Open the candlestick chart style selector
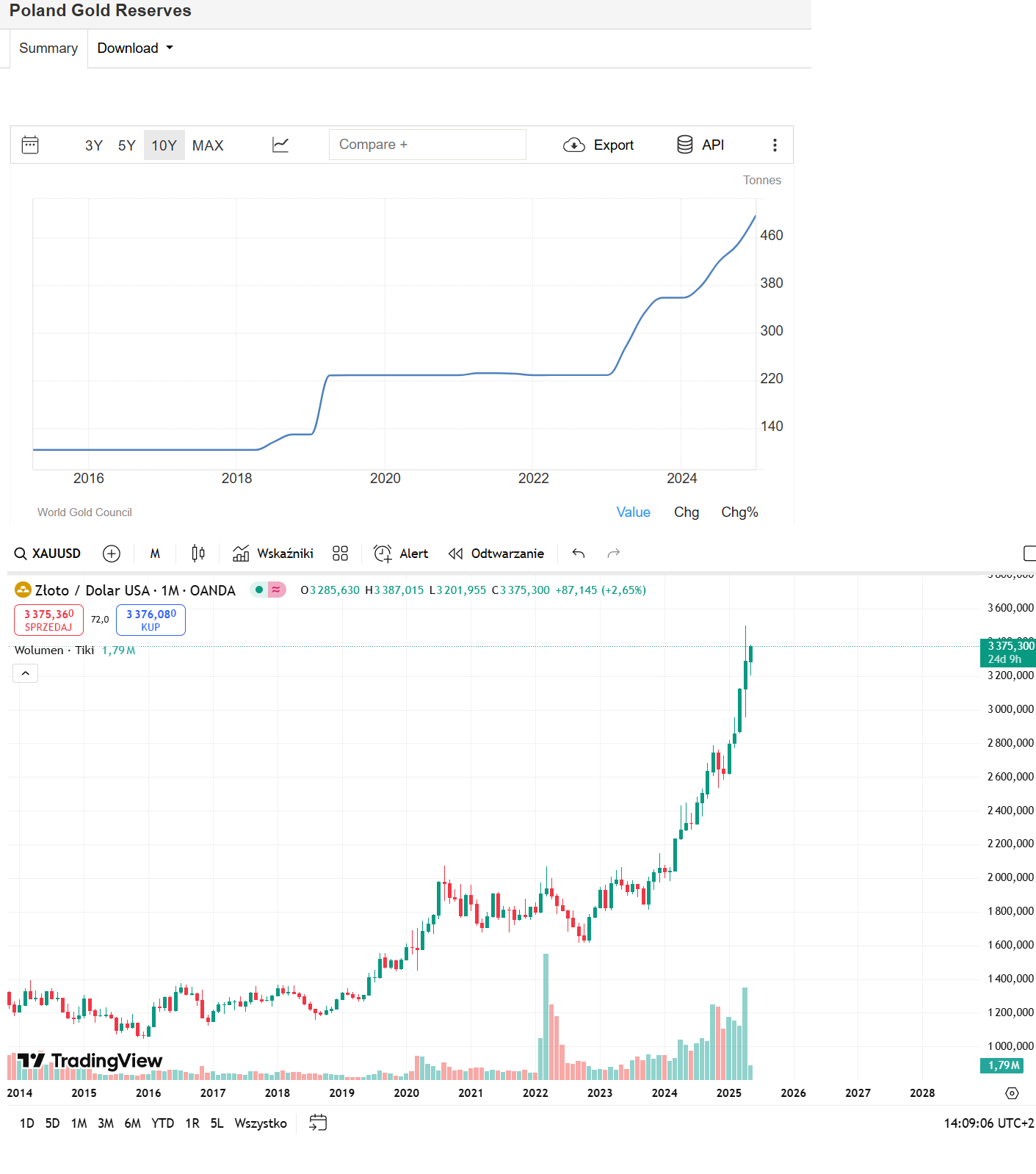 [198, 554]
